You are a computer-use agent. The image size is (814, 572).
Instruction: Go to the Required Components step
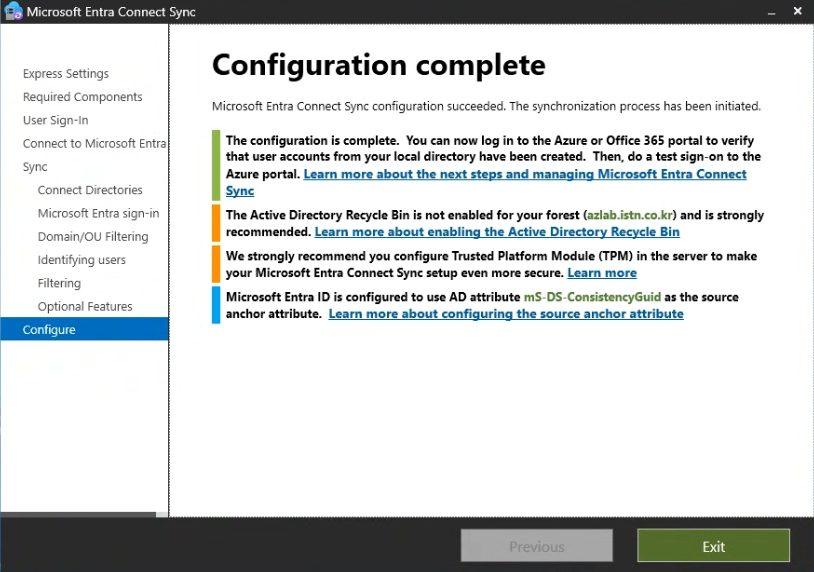[83, 97]
